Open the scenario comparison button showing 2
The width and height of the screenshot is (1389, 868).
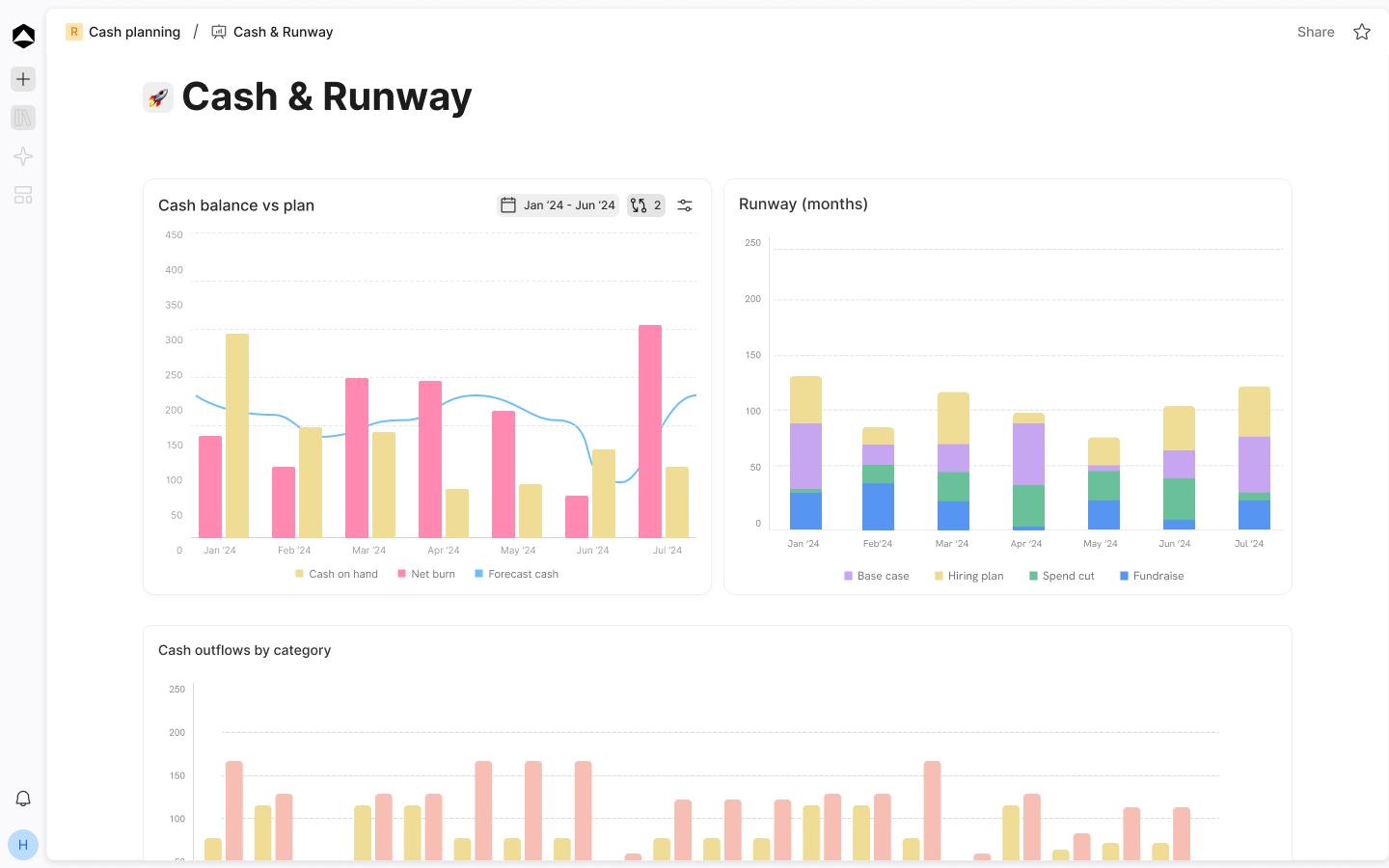point(646,205)
